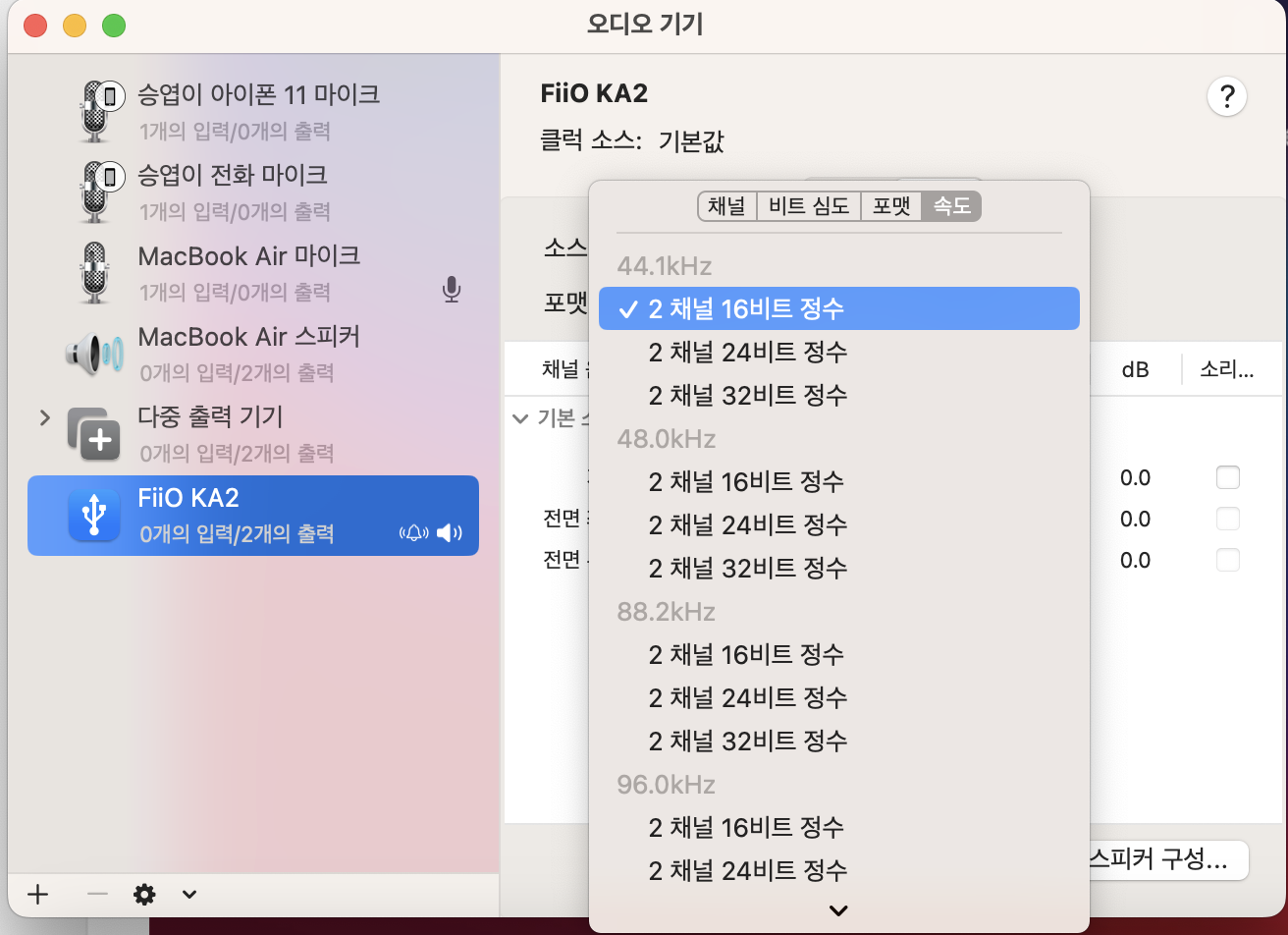This screenshot has height=935, width=1288.
Task: Switch to the 비트 심도 sorting tab
Action: (x=807, y=206)
